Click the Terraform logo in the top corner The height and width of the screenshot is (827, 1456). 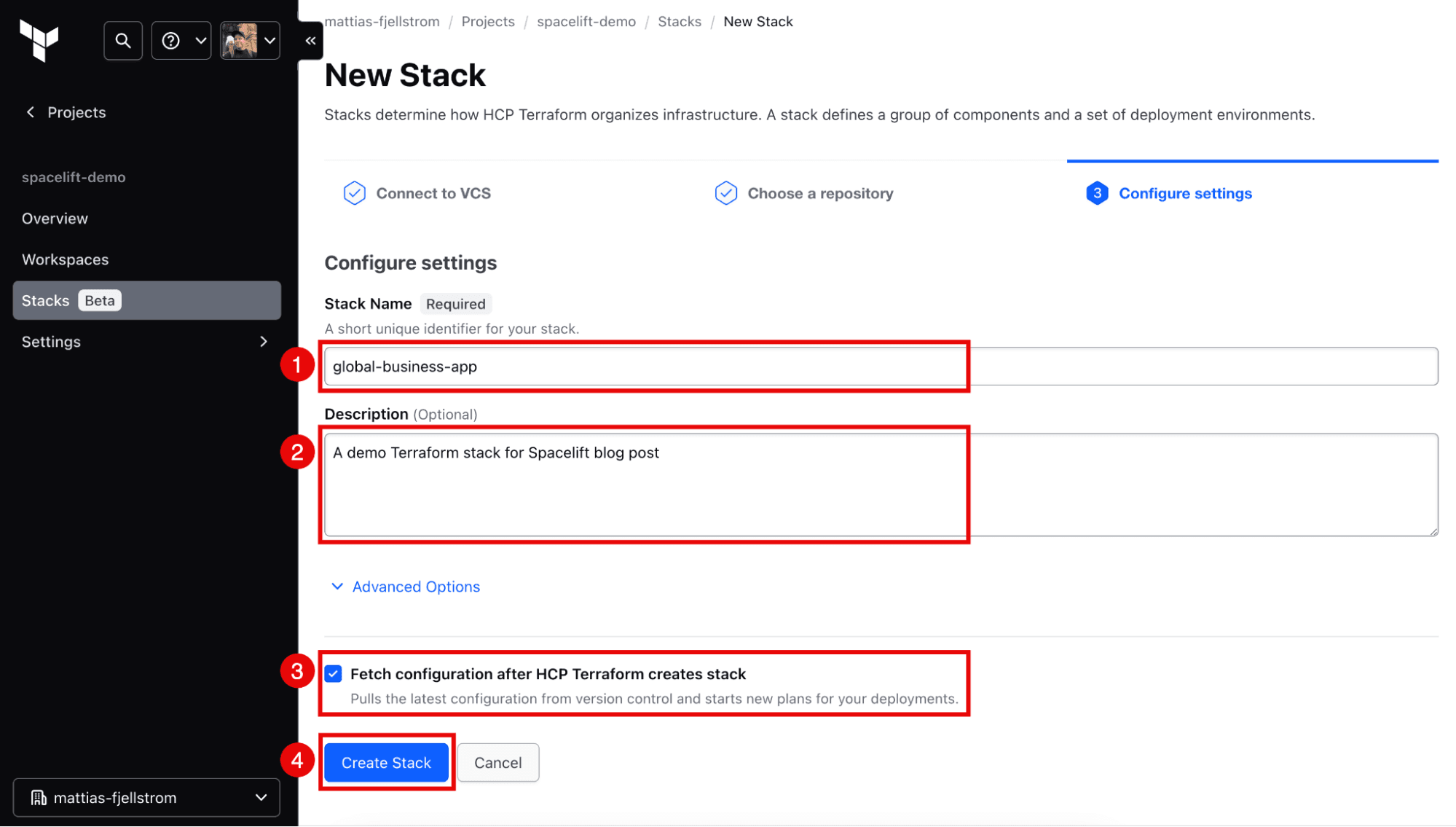(x=40, y=42)
